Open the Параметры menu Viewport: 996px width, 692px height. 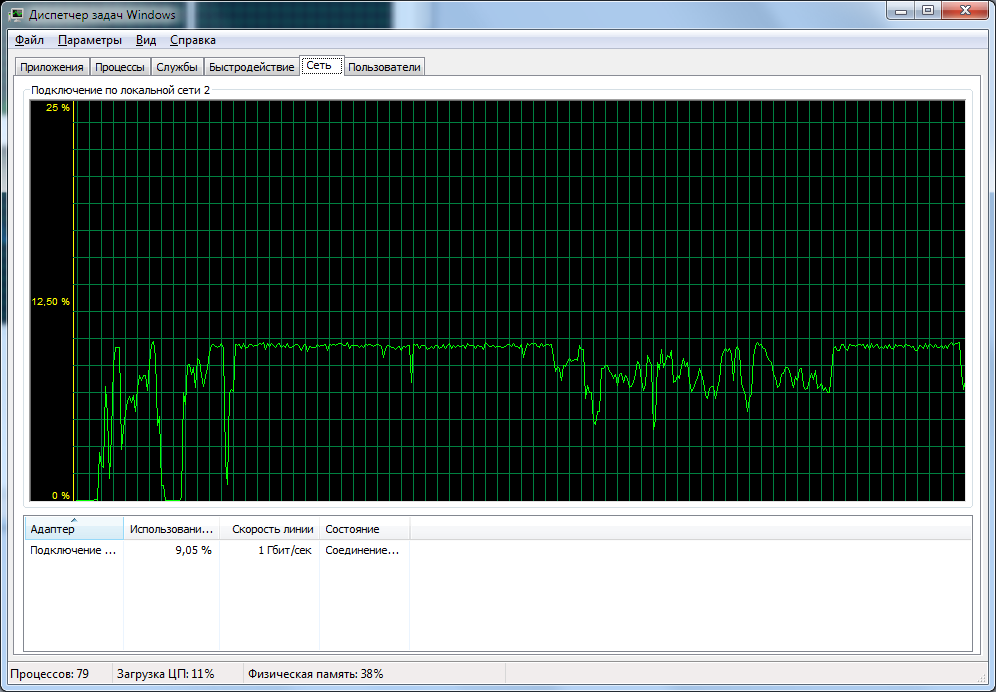[90, 40]
